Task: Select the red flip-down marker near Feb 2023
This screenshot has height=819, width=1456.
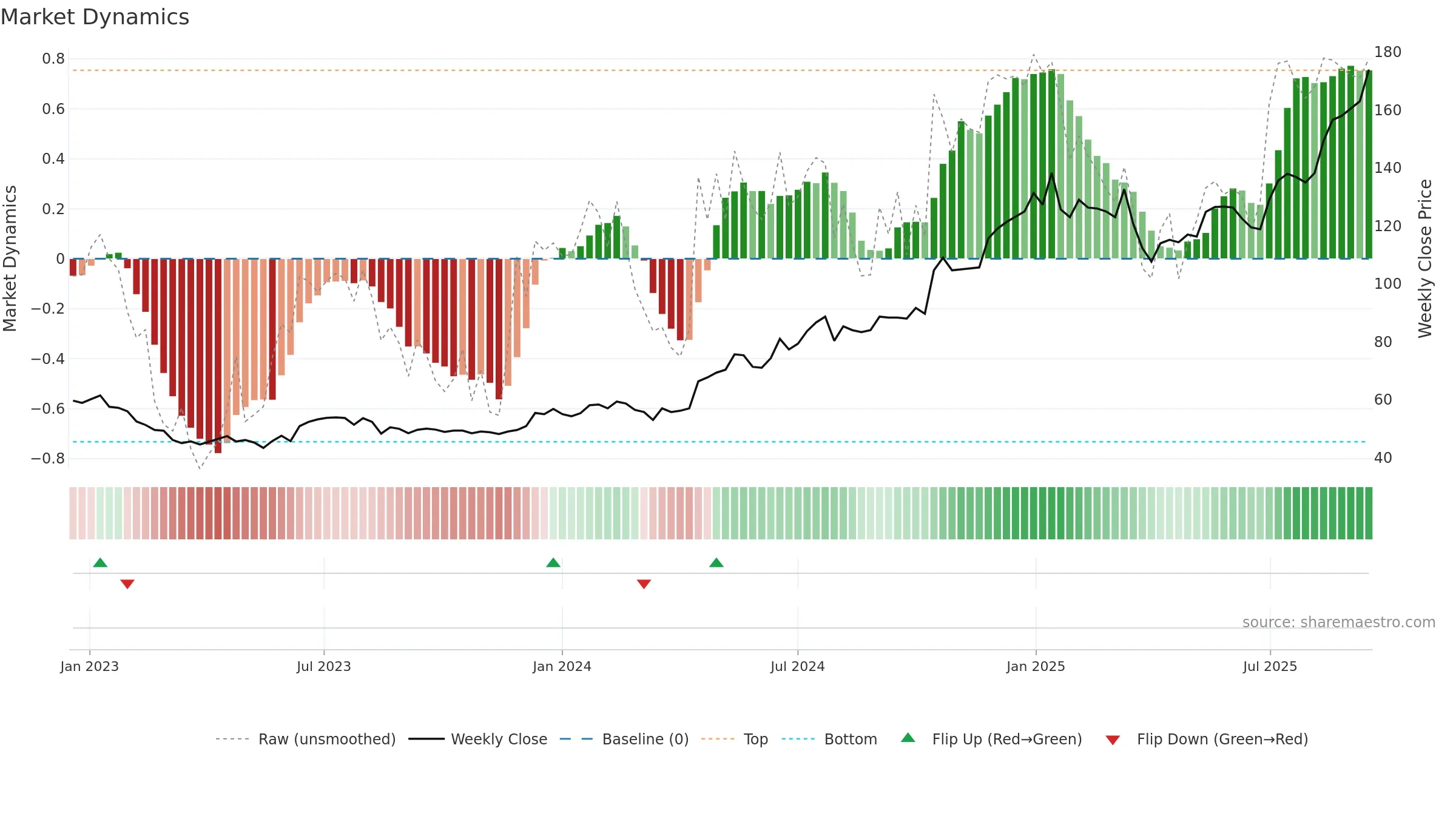Action: tap(127, 584)
